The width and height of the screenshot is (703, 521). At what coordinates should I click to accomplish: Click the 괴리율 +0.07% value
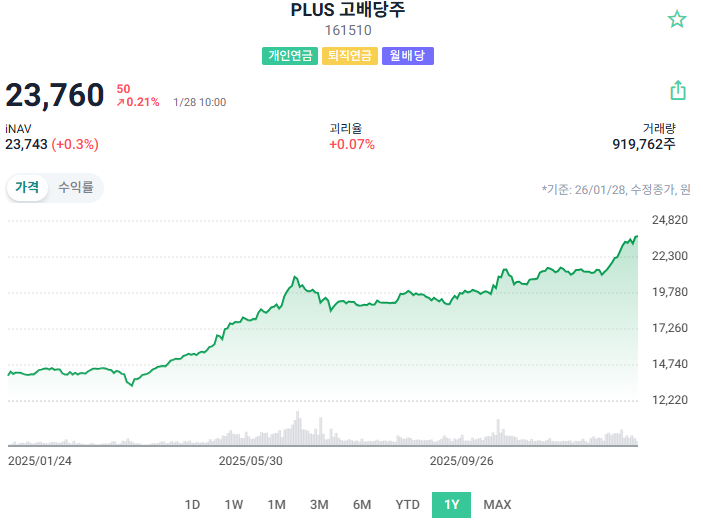pos(352,144)
